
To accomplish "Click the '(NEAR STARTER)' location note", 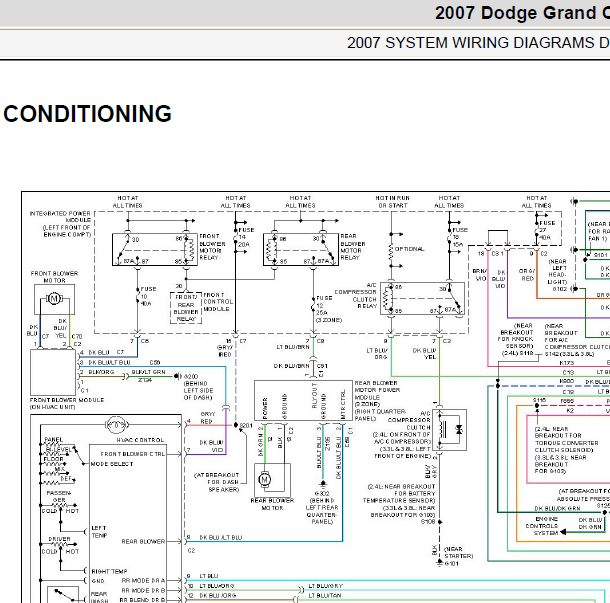I will click(459, 552).
